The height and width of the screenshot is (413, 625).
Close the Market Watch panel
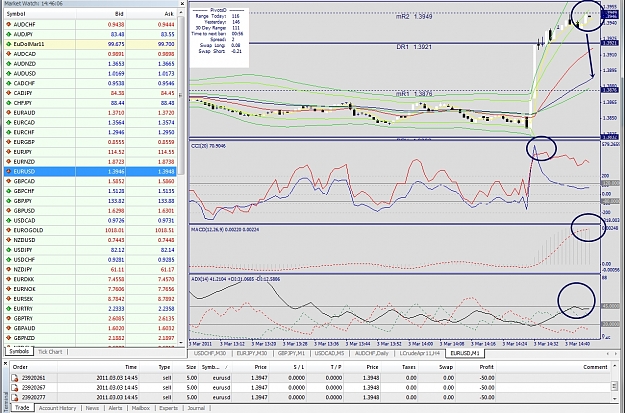182,4
